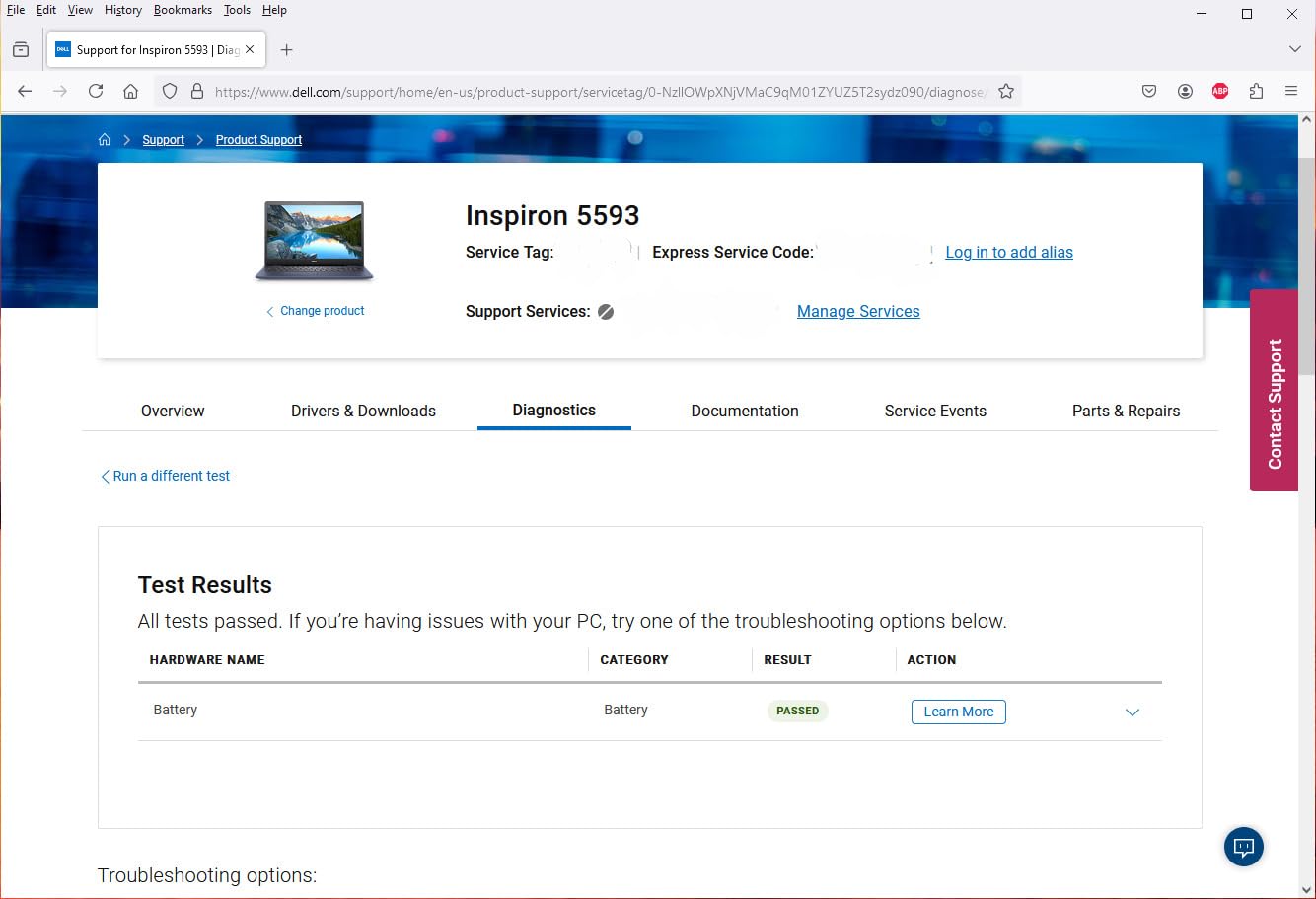Show site security padlock info
The image size is (1316, 899).
197,91
